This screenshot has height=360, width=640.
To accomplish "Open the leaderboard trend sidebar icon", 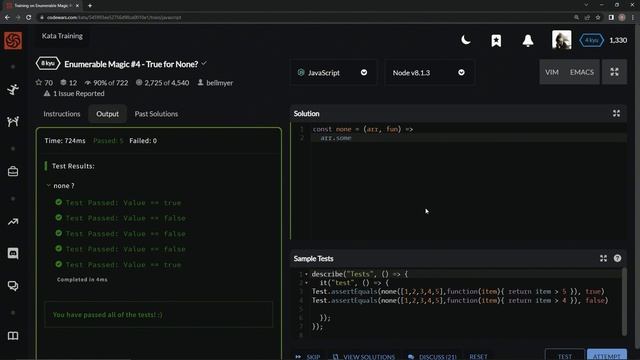I will tap(13, 222).
